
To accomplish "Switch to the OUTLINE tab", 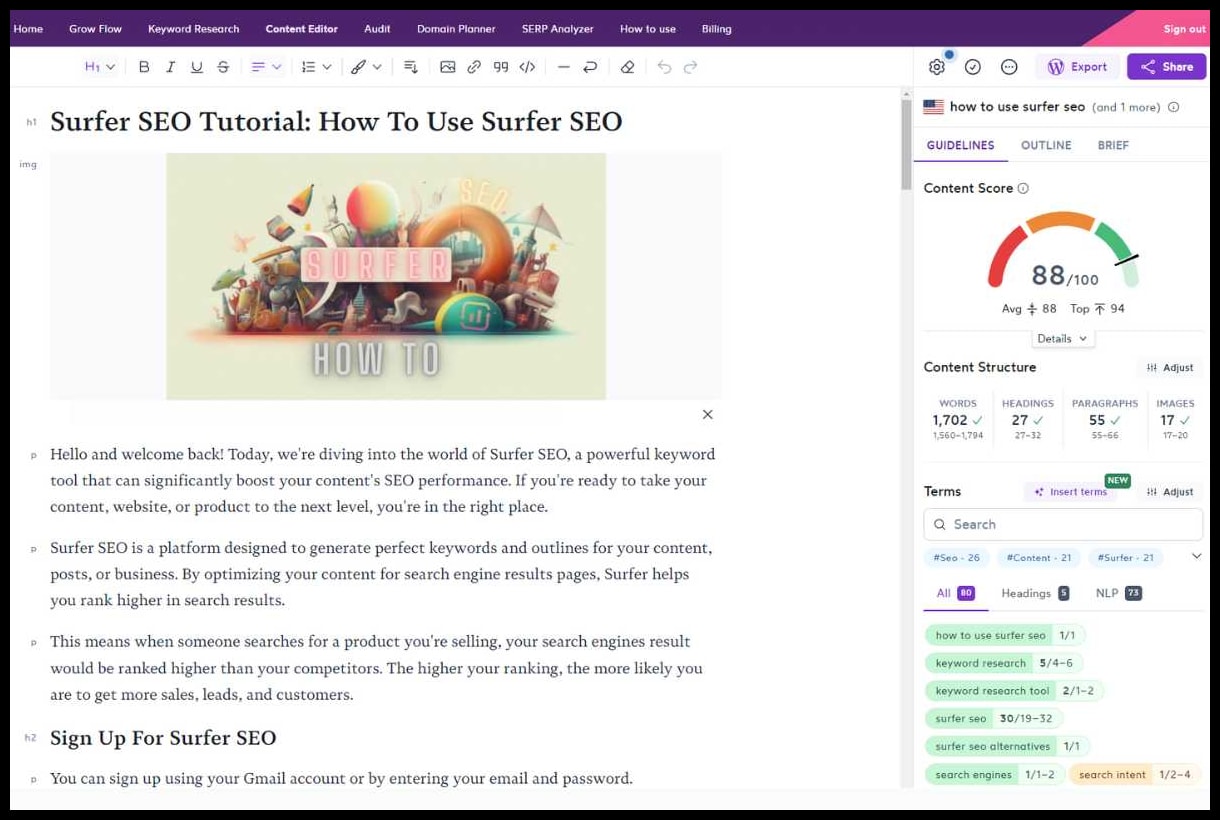I will click(1046, 145).
